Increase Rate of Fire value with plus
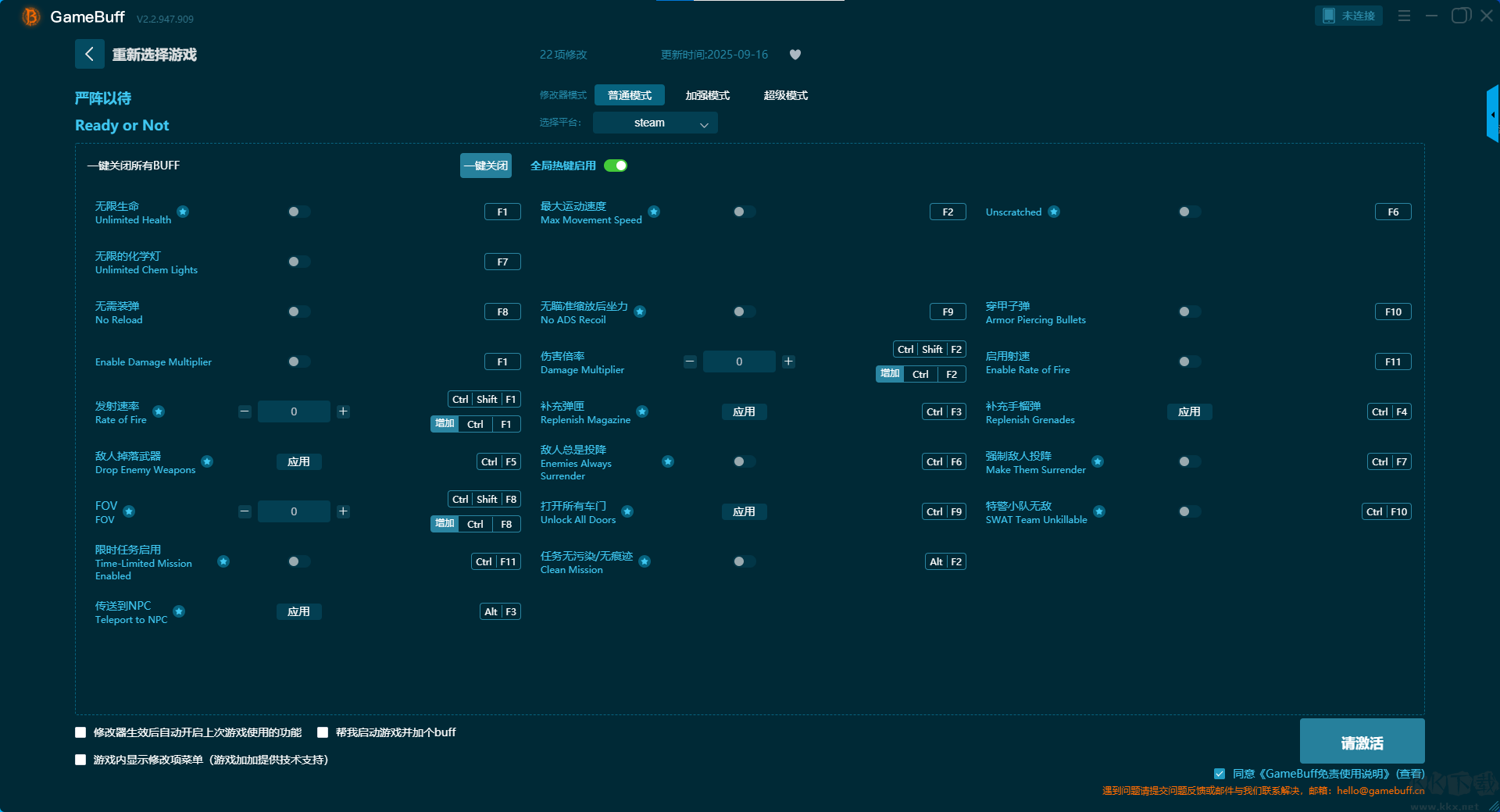Image resolution: width=1500 pixels, height=812 pixels. (x=343, y=411)
